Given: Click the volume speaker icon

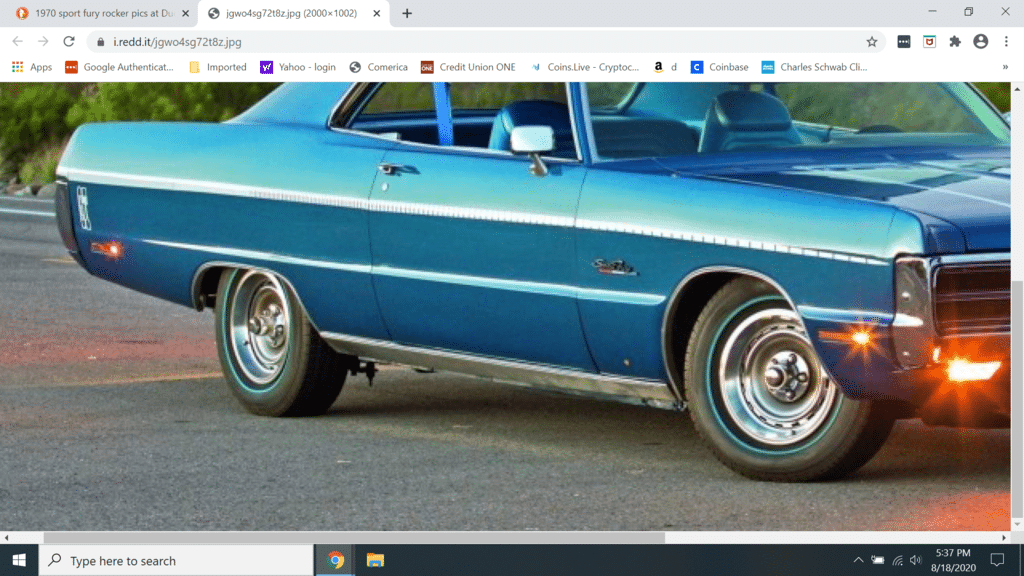Looking at the screenshot, I should (916, 560).
